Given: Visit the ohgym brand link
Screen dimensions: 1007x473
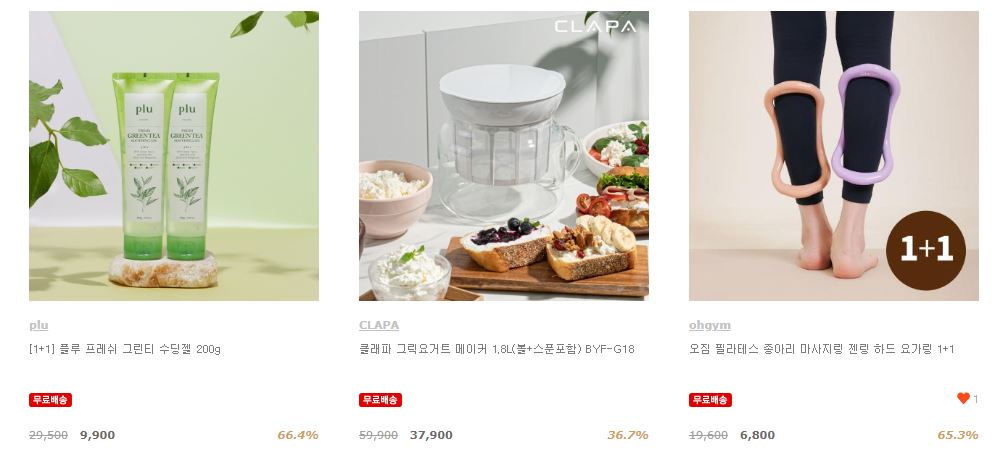Looking at the screenshot, I should (710, 325).
